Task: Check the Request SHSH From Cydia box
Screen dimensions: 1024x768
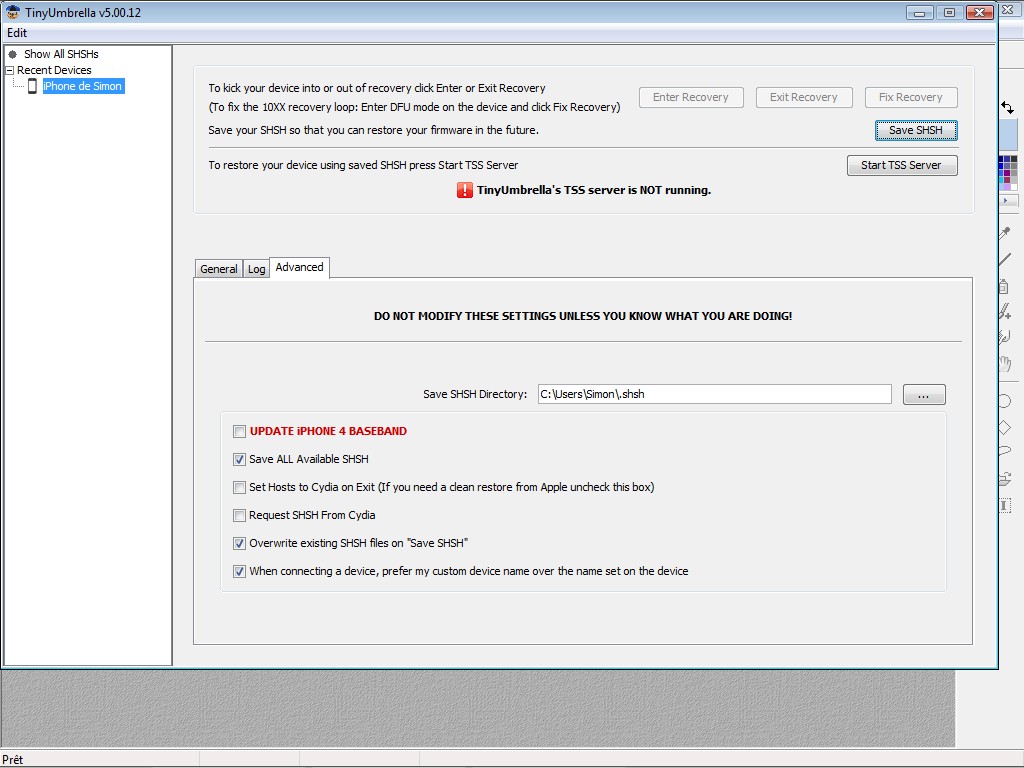Action: pos(239,516)
